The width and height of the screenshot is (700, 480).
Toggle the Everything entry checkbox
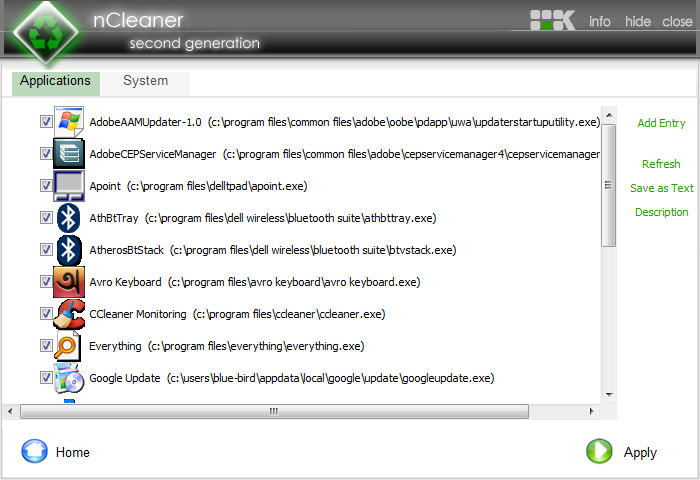(x=46, y=346)
